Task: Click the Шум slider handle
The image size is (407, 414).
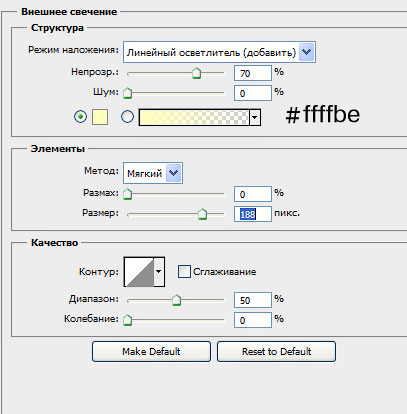Action: point(127,93)
